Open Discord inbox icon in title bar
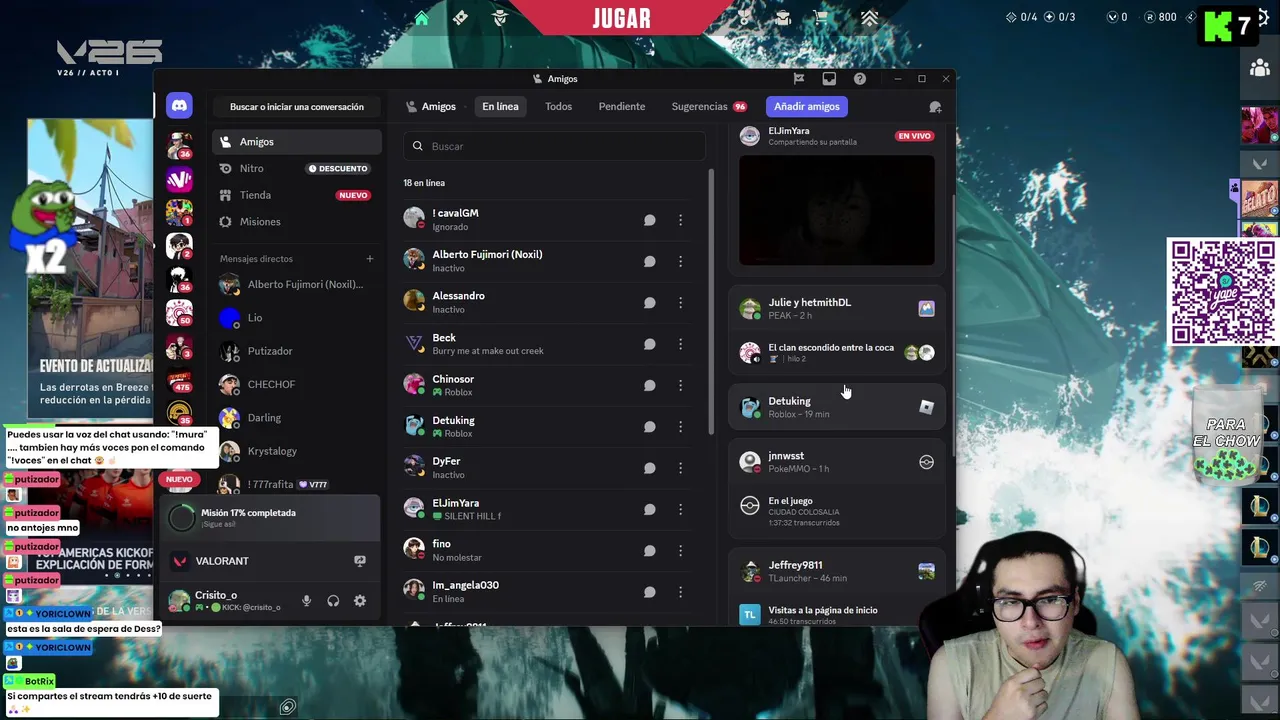The width and height of the screenshot is (1280, 720). tap(829, 79)
